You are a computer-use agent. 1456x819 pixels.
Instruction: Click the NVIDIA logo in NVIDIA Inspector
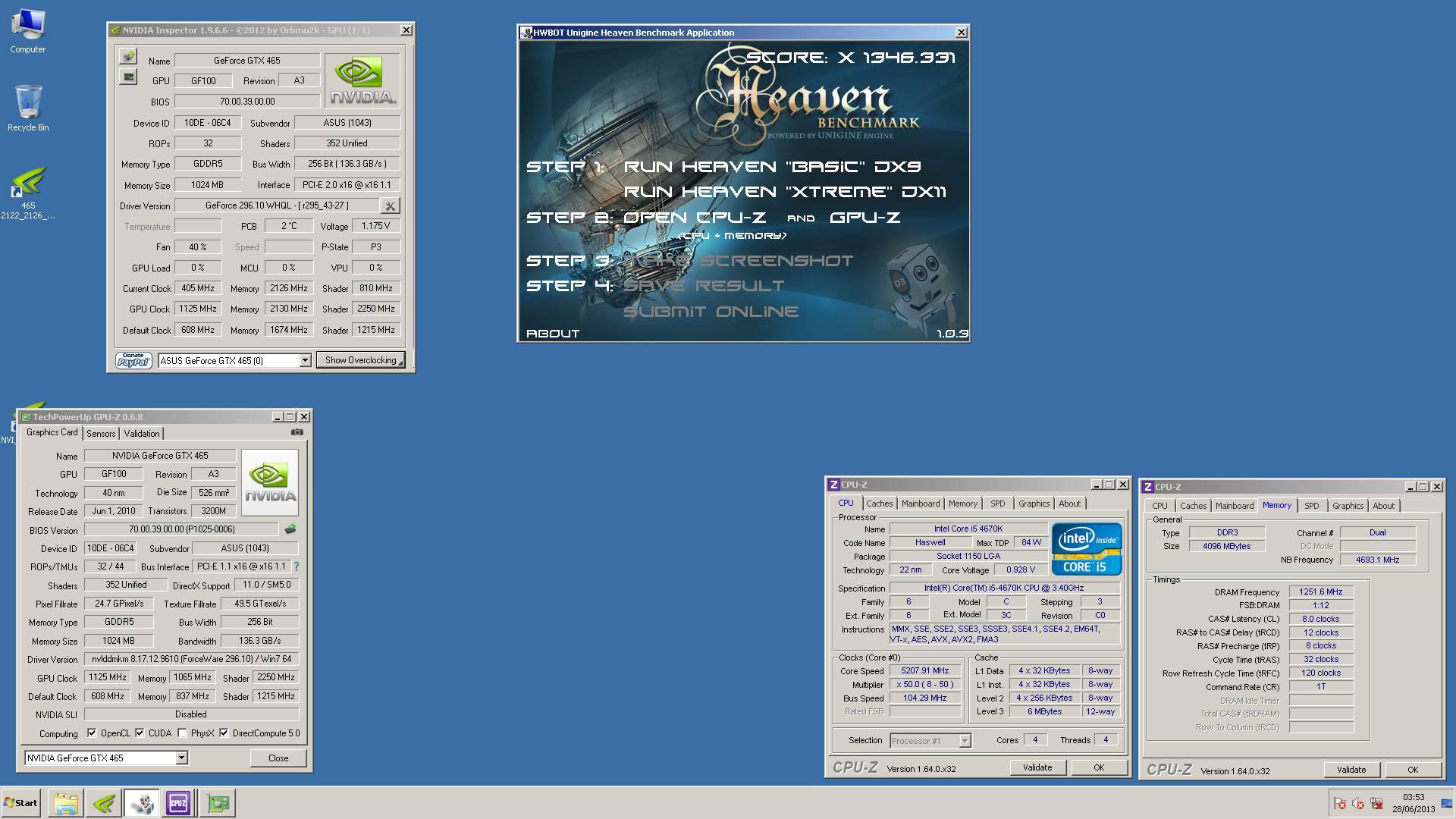coord(362,80)
